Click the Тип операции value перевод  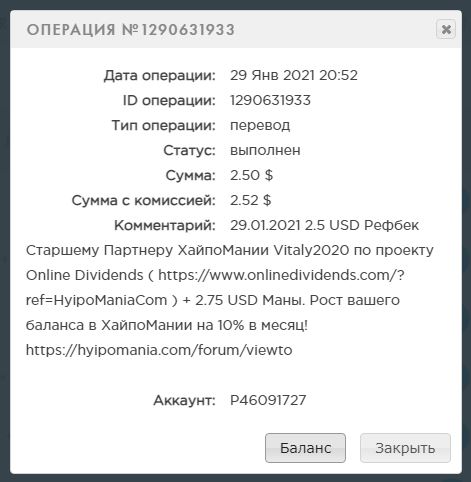[260, 126]
